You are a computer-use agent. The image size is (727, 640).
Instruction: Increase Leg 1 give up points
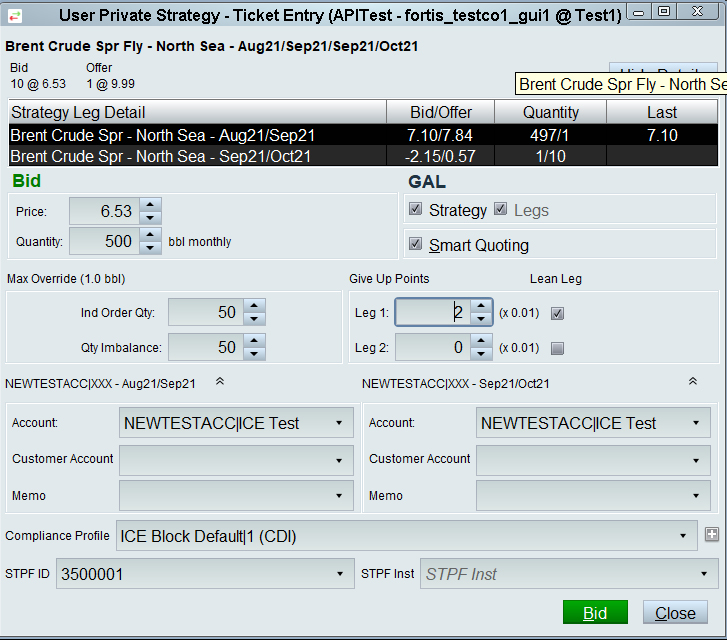click(x=481, y=306)
